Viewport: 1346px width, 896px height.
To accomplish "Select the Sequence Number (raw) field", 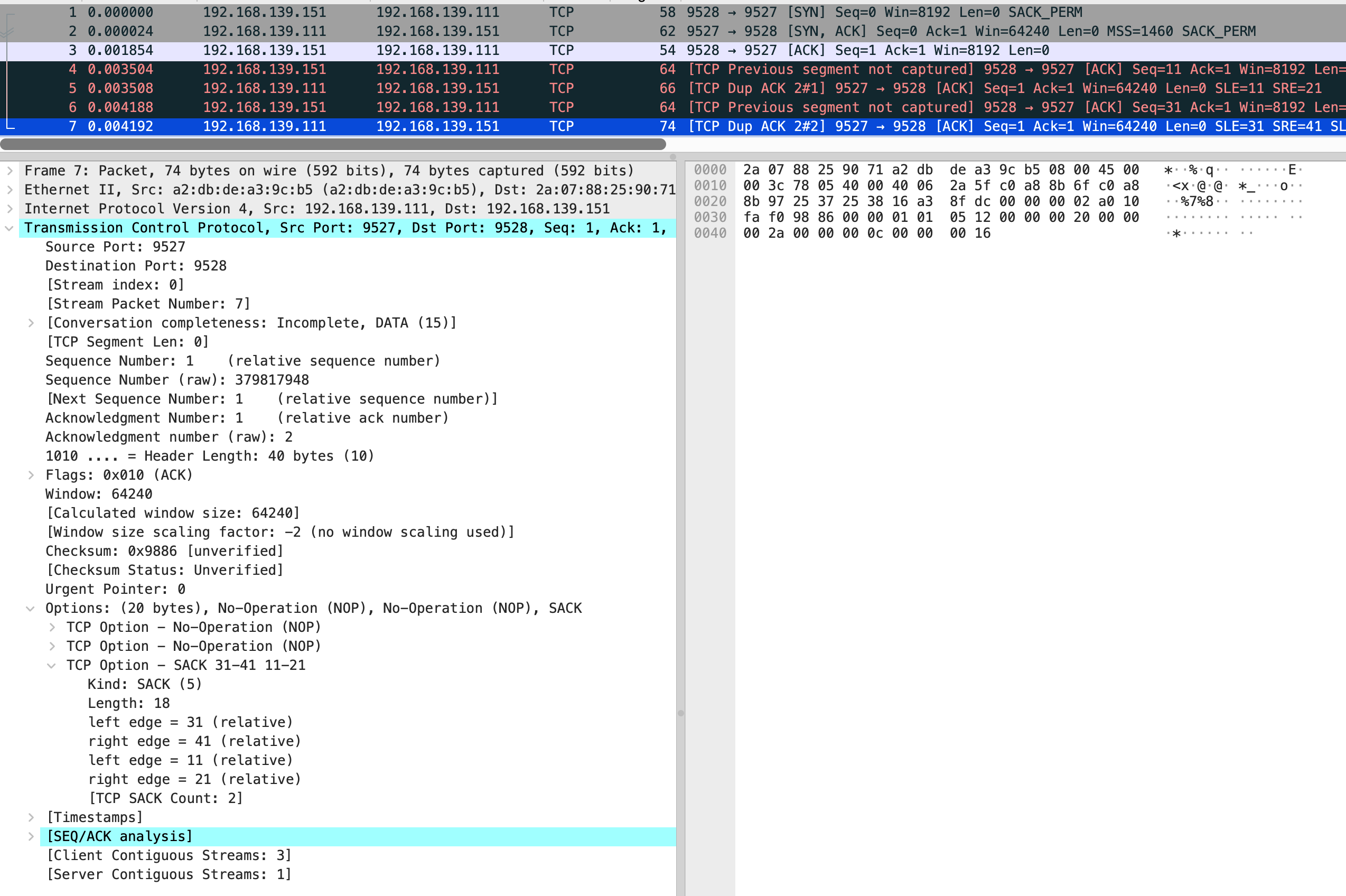I will point(177,380).
